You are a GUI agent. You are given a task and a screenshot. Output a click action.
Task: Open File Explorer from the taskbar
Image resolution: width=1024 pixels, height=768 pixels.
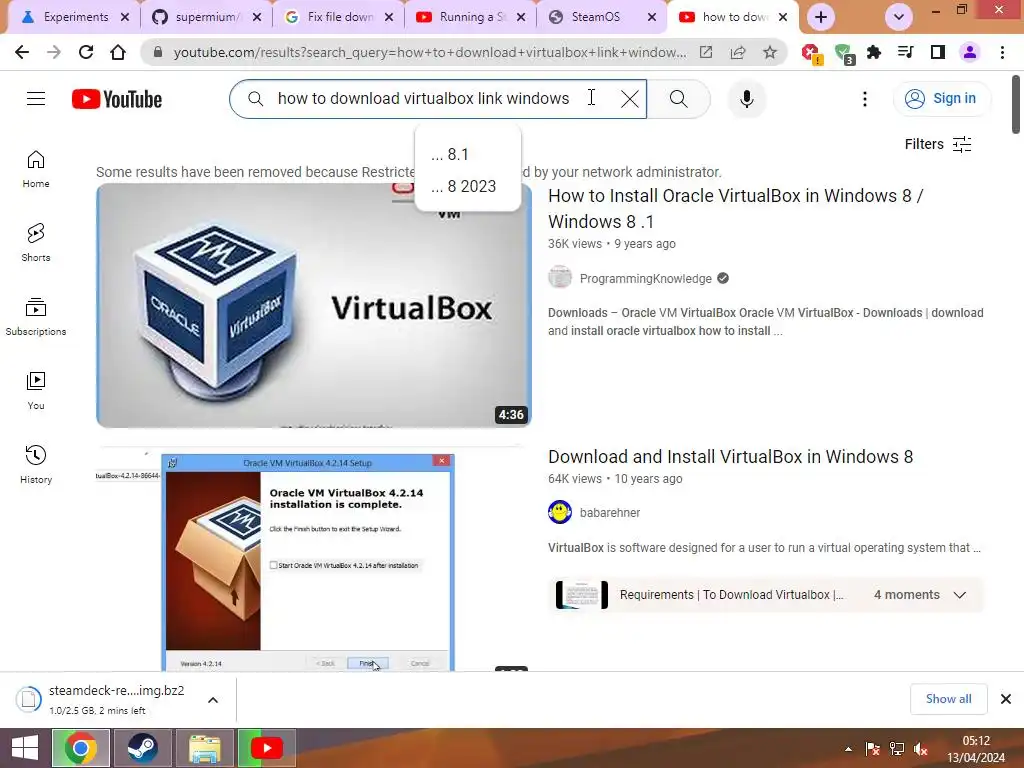pyautogui.click(x=204, y=748)
